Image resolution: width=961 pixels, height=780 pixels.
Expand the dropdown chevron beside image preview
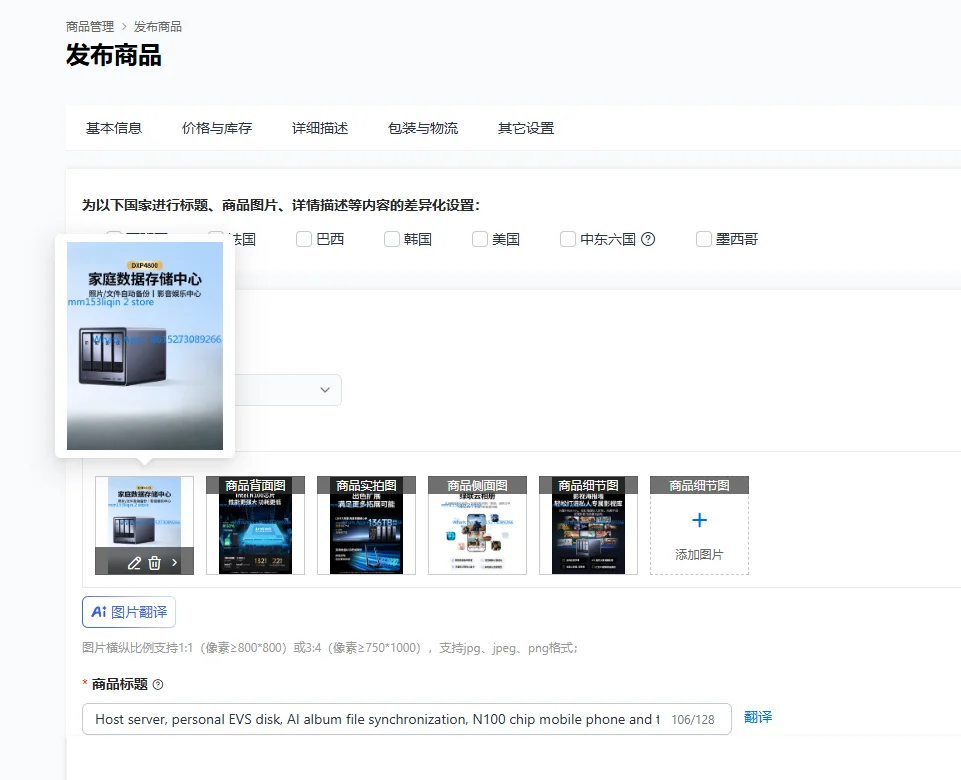pos(325,390)
